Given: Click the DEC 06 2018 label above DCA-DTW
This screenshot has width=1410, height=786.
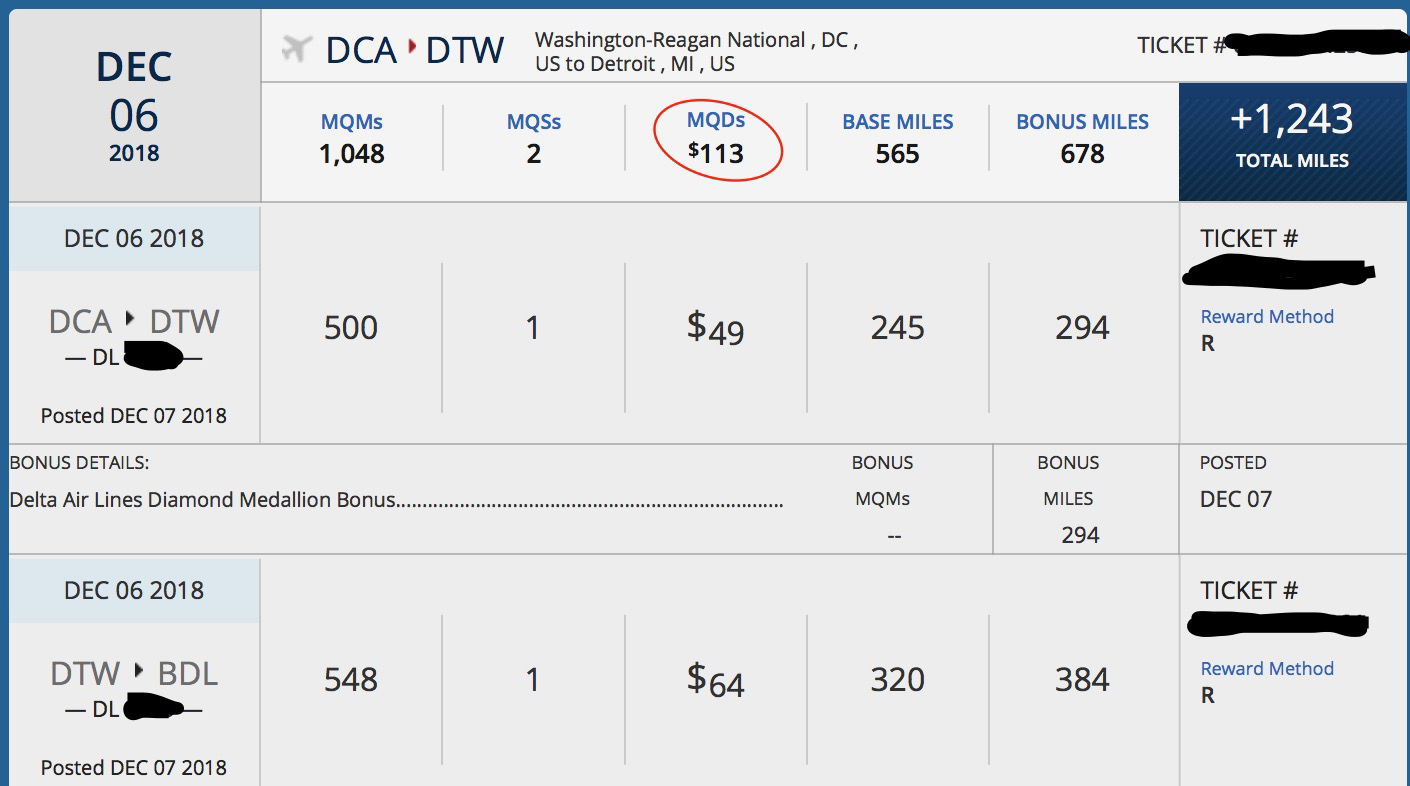Looking at the screenshot, I should point(134,239).
